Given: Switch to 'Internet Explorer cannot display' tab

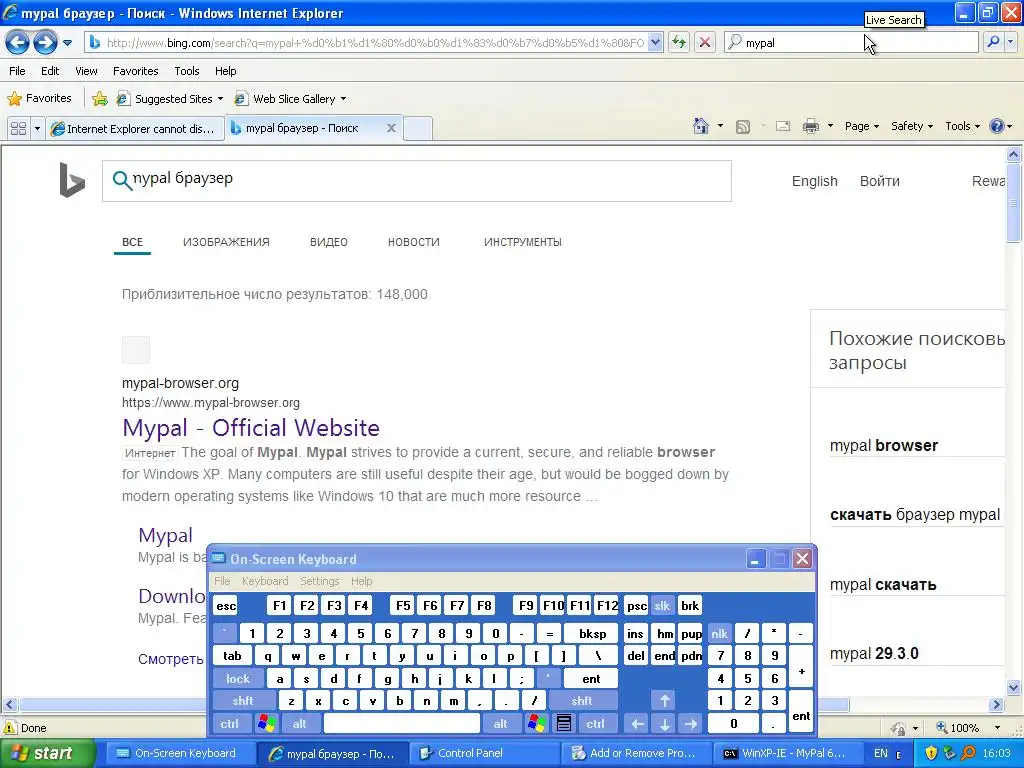Looking at the screenshot, I should pos(135,129).
